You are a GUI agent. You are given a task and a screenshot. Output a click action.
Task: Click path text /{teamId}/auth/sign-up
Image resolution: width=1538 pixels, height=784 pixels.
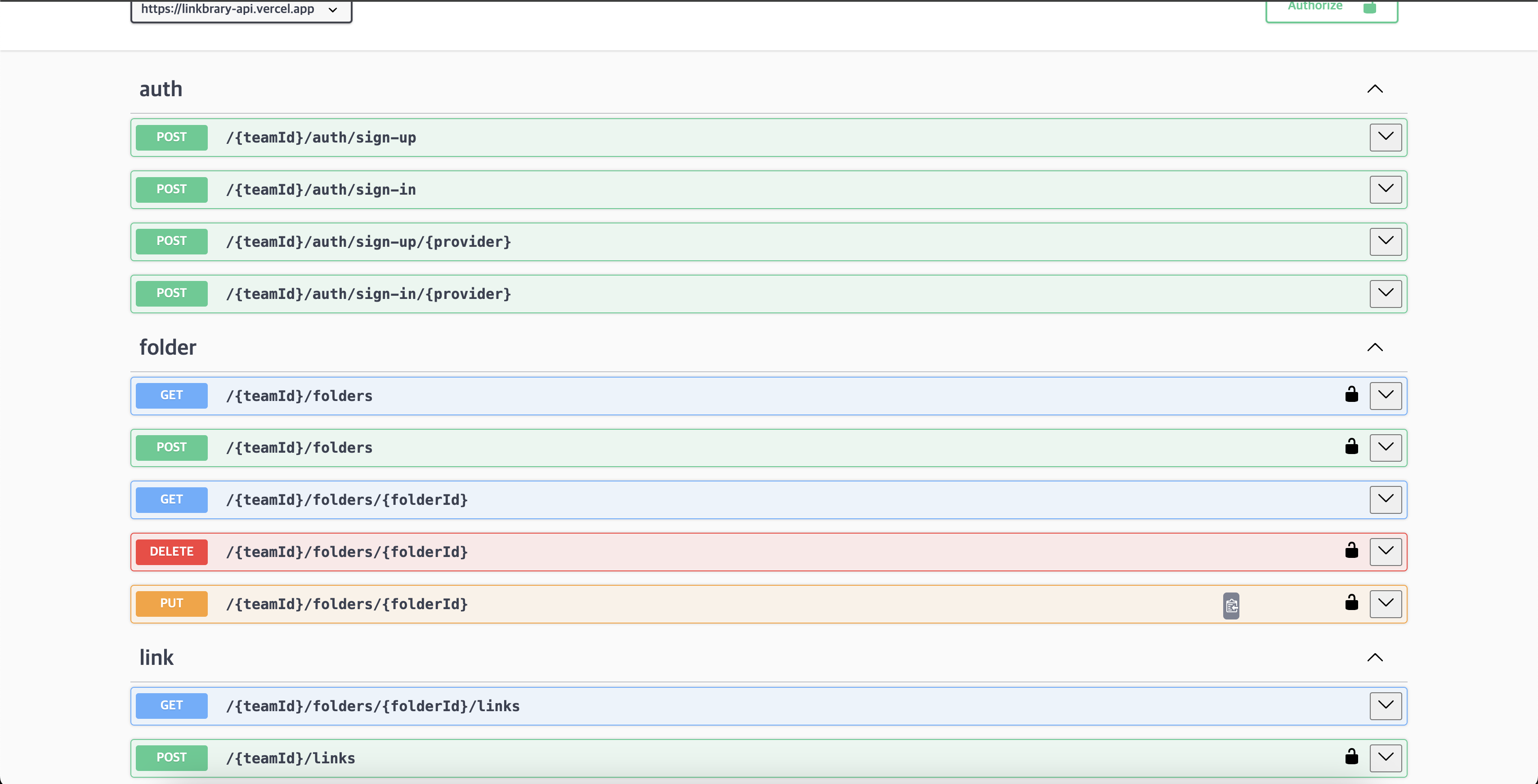coord(321,138)
